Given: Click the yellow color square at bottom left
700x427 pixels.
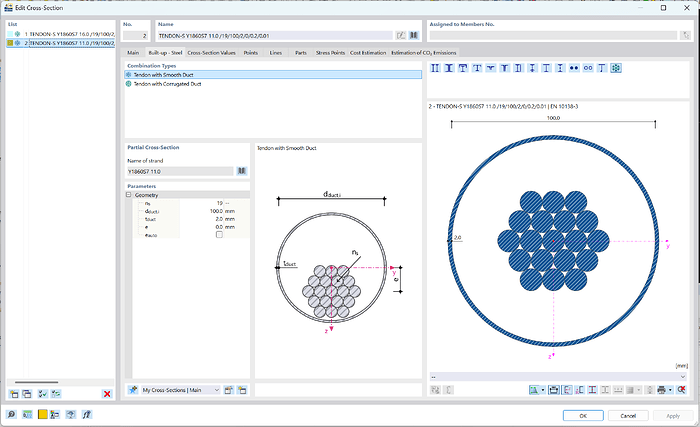Looking at the screenshot, I should [x=42, y=414].
